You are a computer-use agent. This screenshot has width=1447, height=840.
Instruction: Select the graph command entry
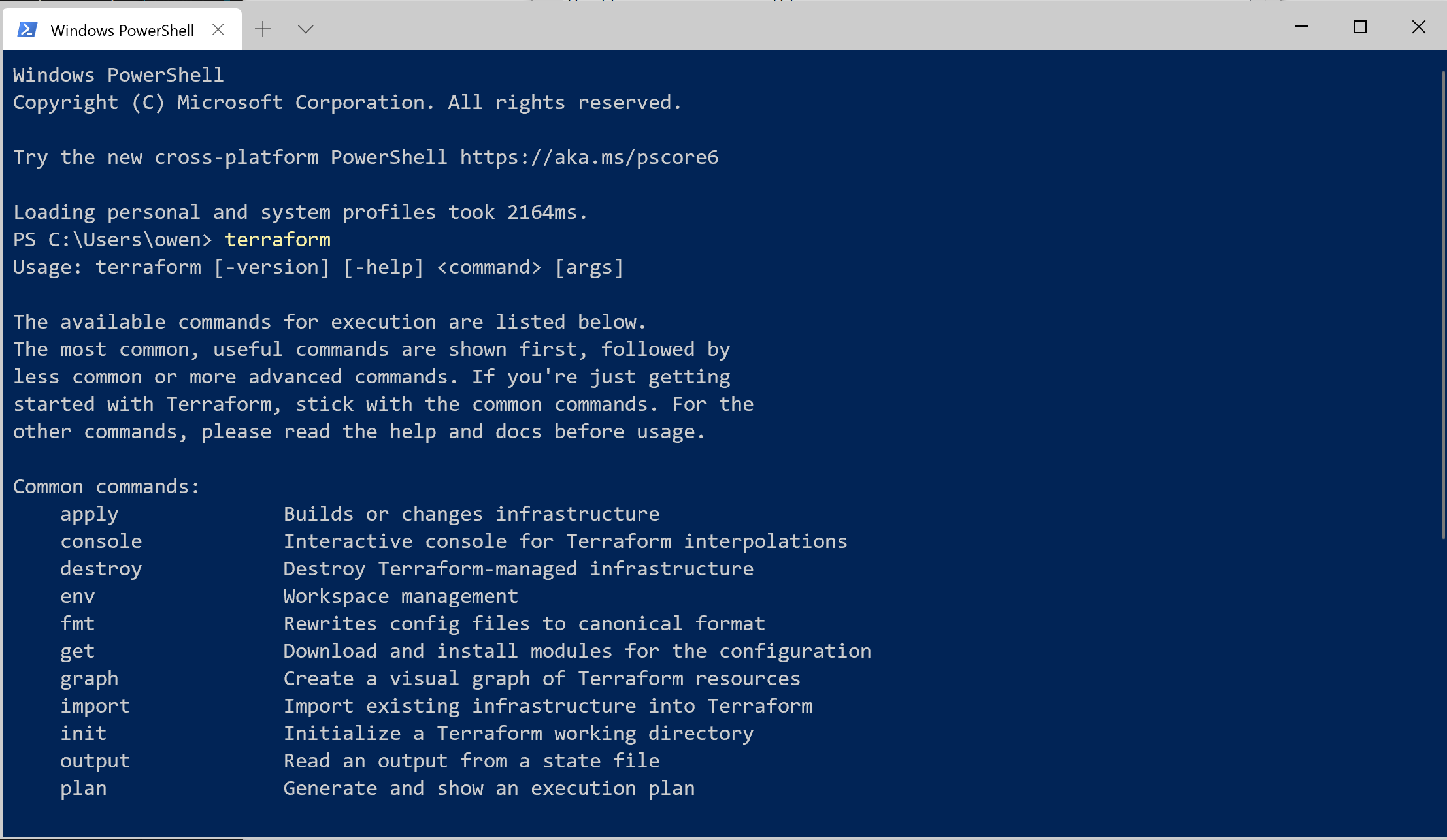coord(90,678)
